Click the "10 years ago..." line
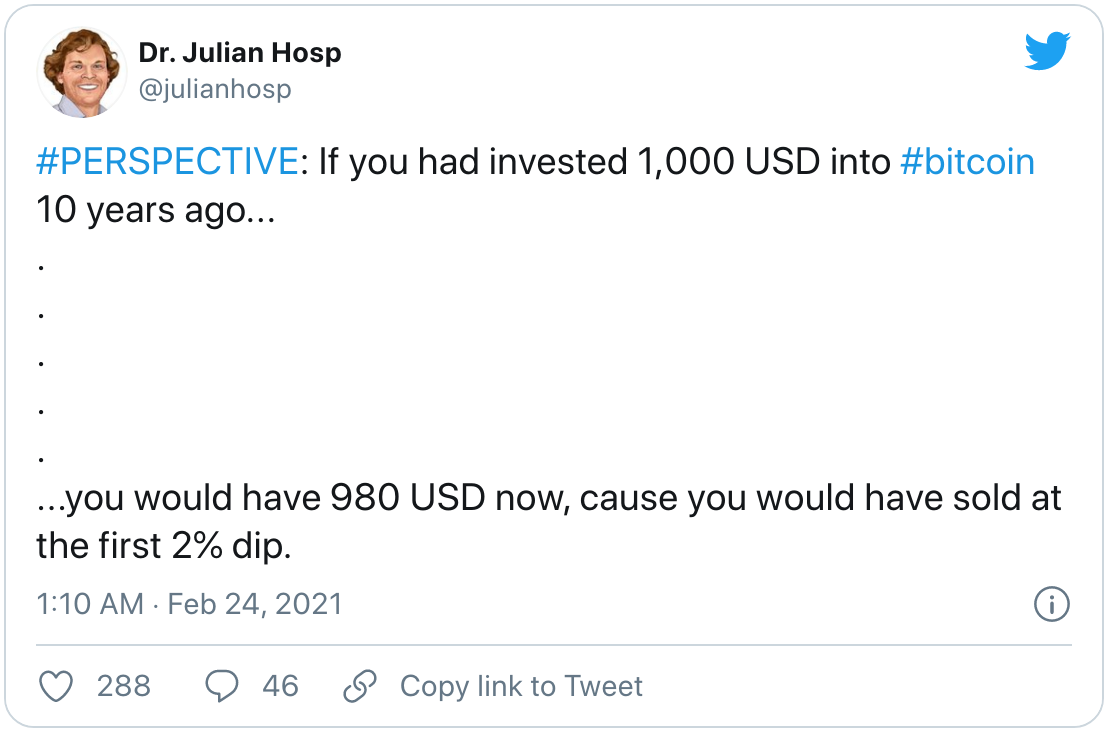Image resolution: width=1108 pixels, height=732 pixels. [156, 212]
